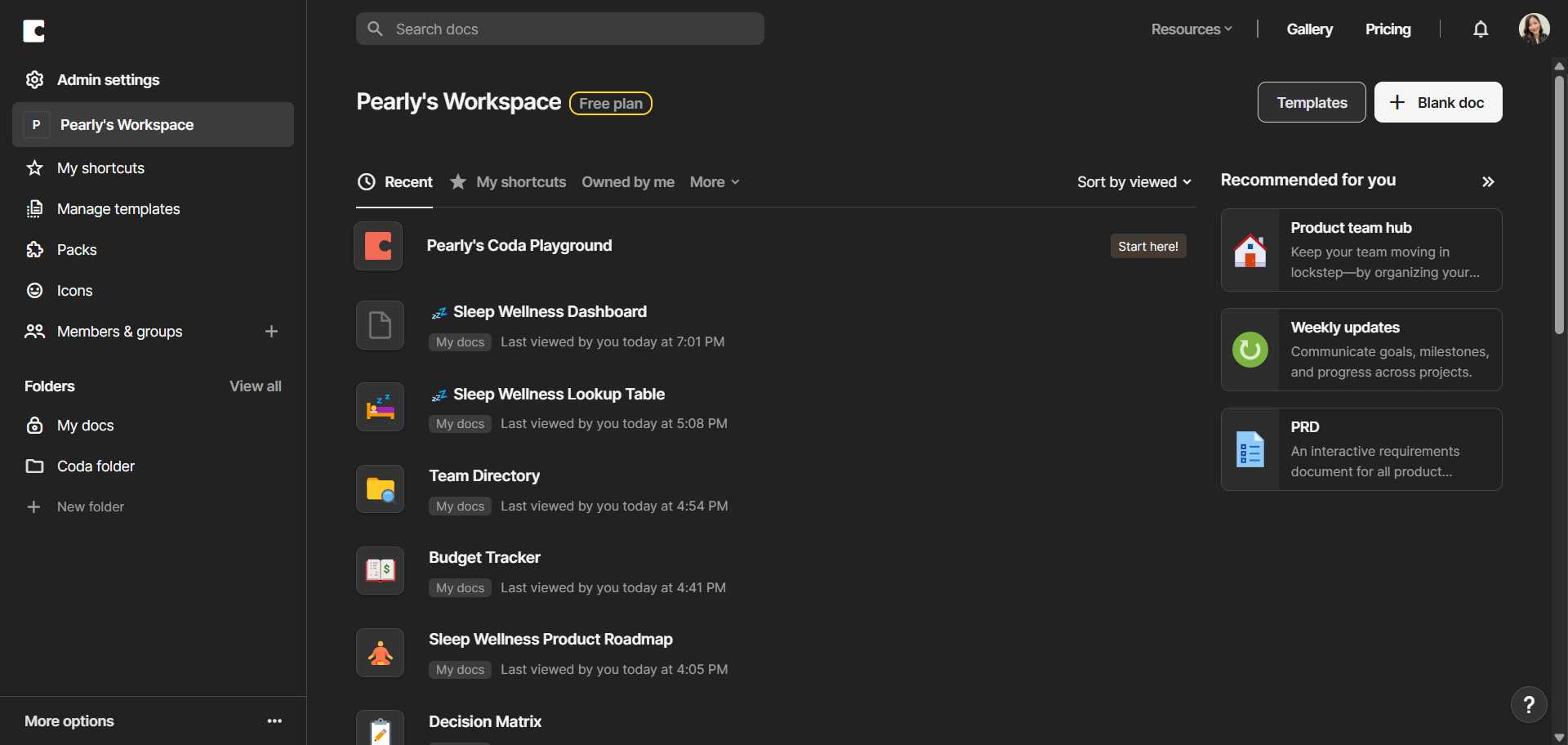The height and width of the screenshot is (745, 1568).
Task: Switch to the My shortcuts tab
Action: tap(508, 182)
